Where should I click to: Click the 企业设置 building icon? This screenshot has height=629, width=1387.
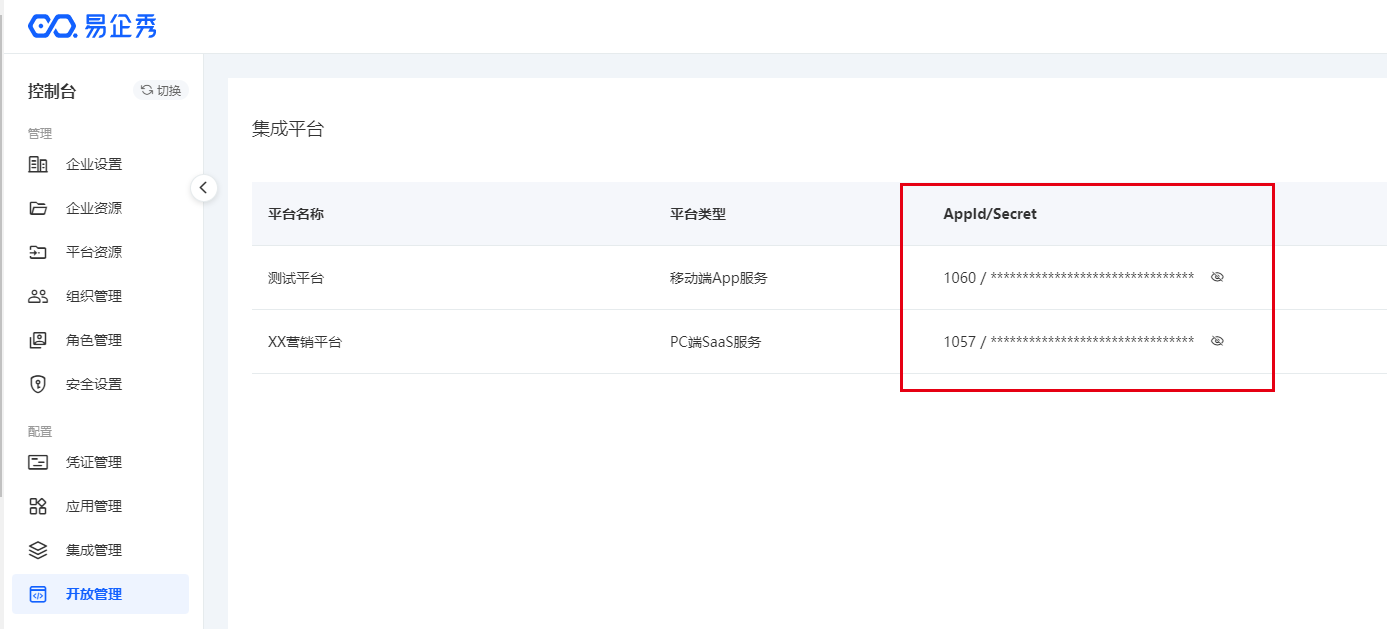point(38,164)
